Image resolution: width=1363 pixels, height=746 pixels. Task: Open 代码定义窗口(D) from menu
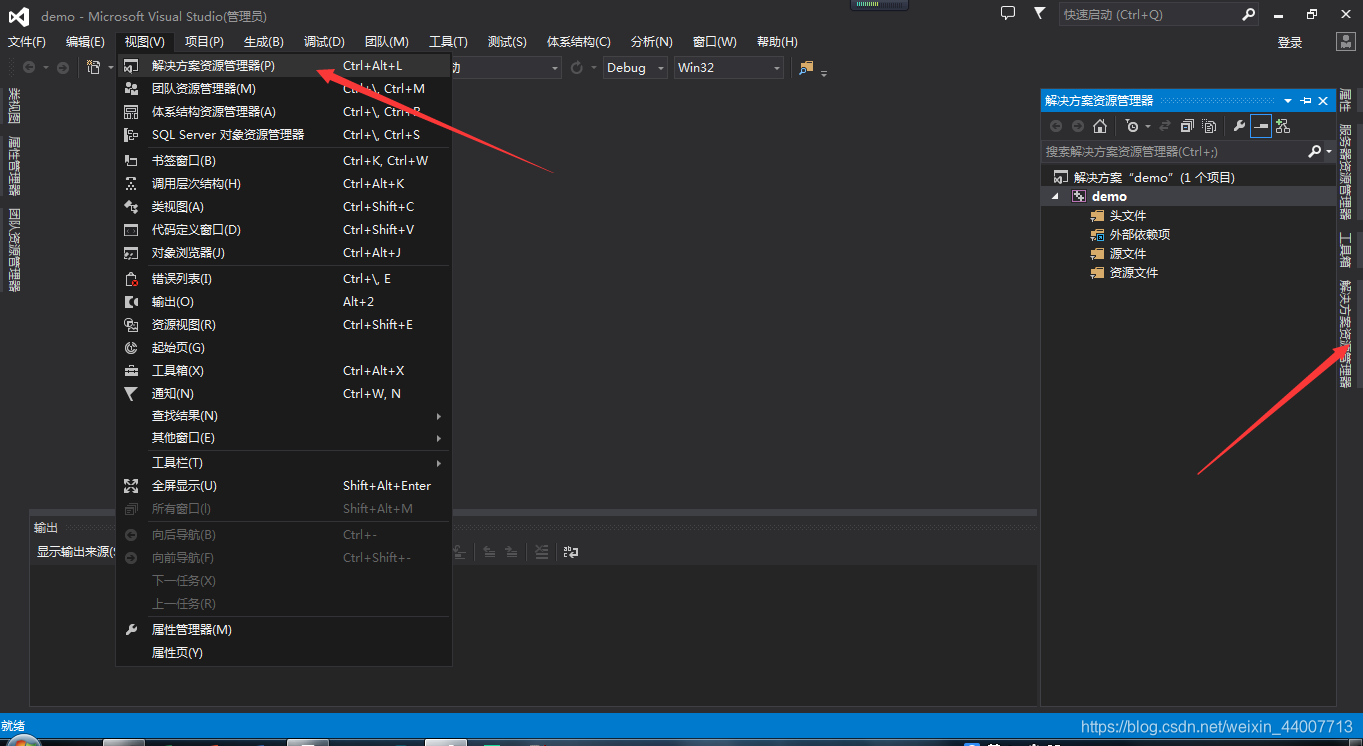(x=284, y=229)
